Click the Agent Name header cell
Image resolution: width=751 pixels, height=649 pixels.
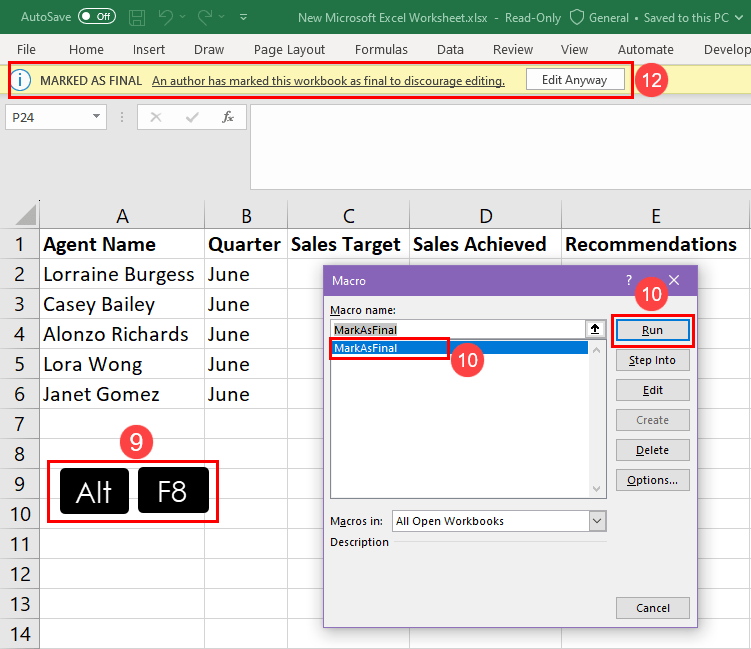click(122, 244)
